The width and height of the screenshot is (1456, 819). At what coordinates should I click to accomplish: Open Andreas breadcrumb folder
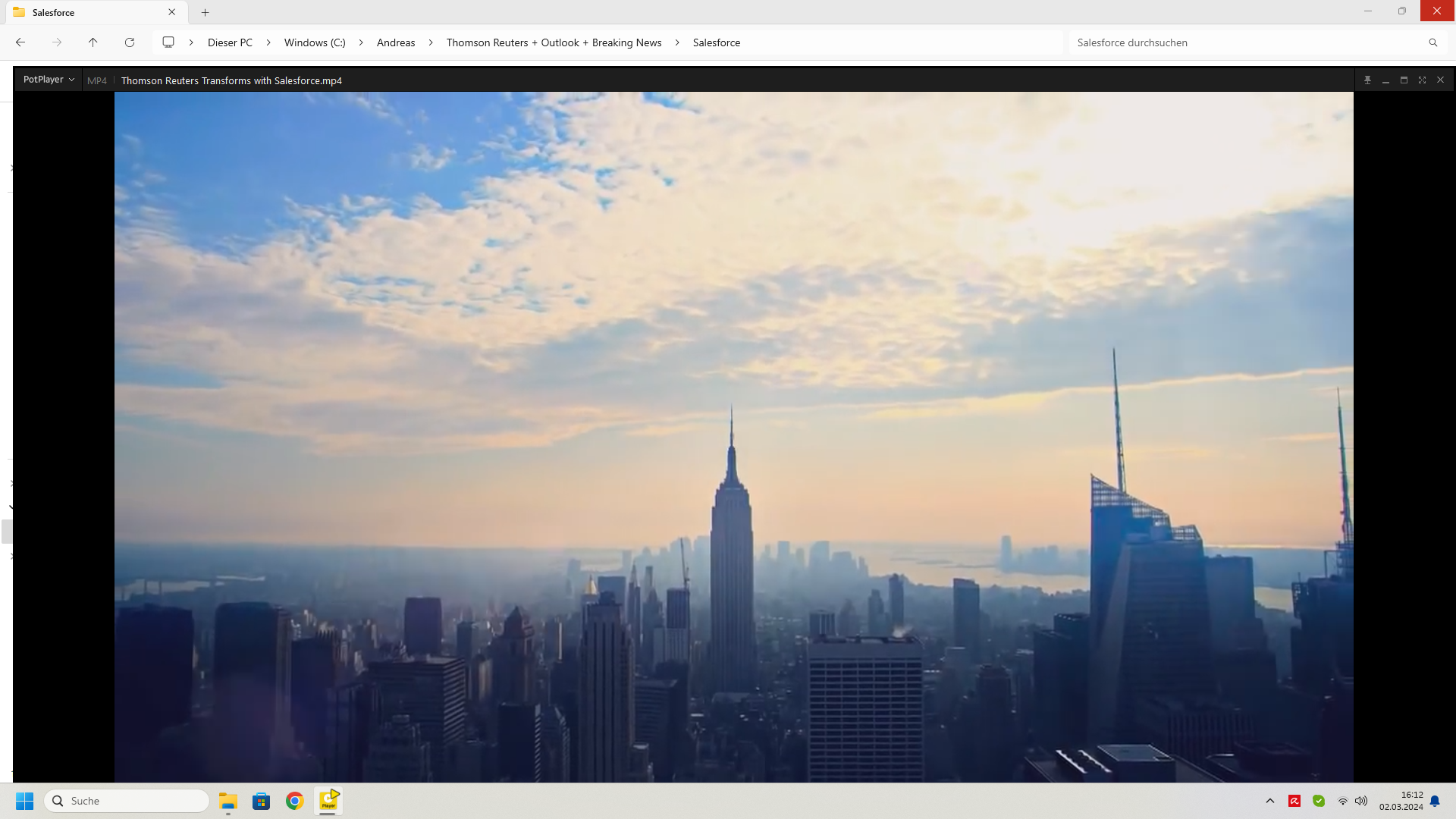396,42
